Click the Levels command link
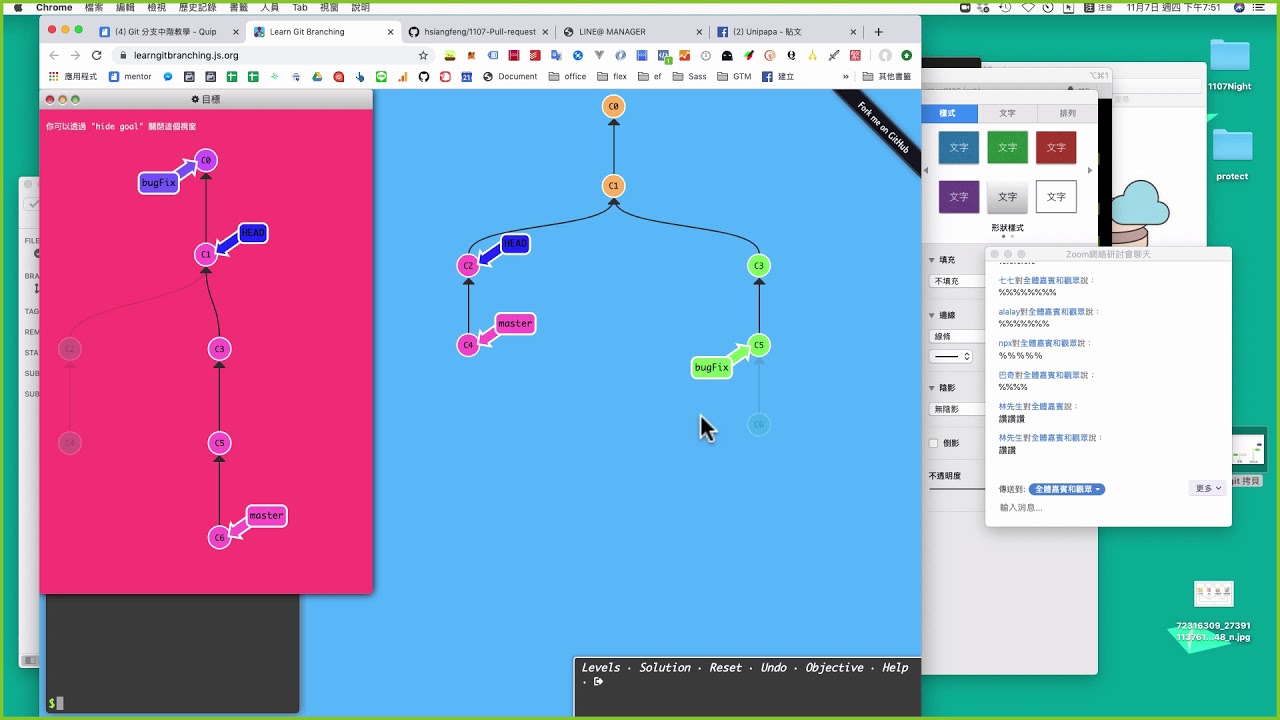Viewport: 1280px width, 720px height. pyautogui.click(x=601, y=668)
